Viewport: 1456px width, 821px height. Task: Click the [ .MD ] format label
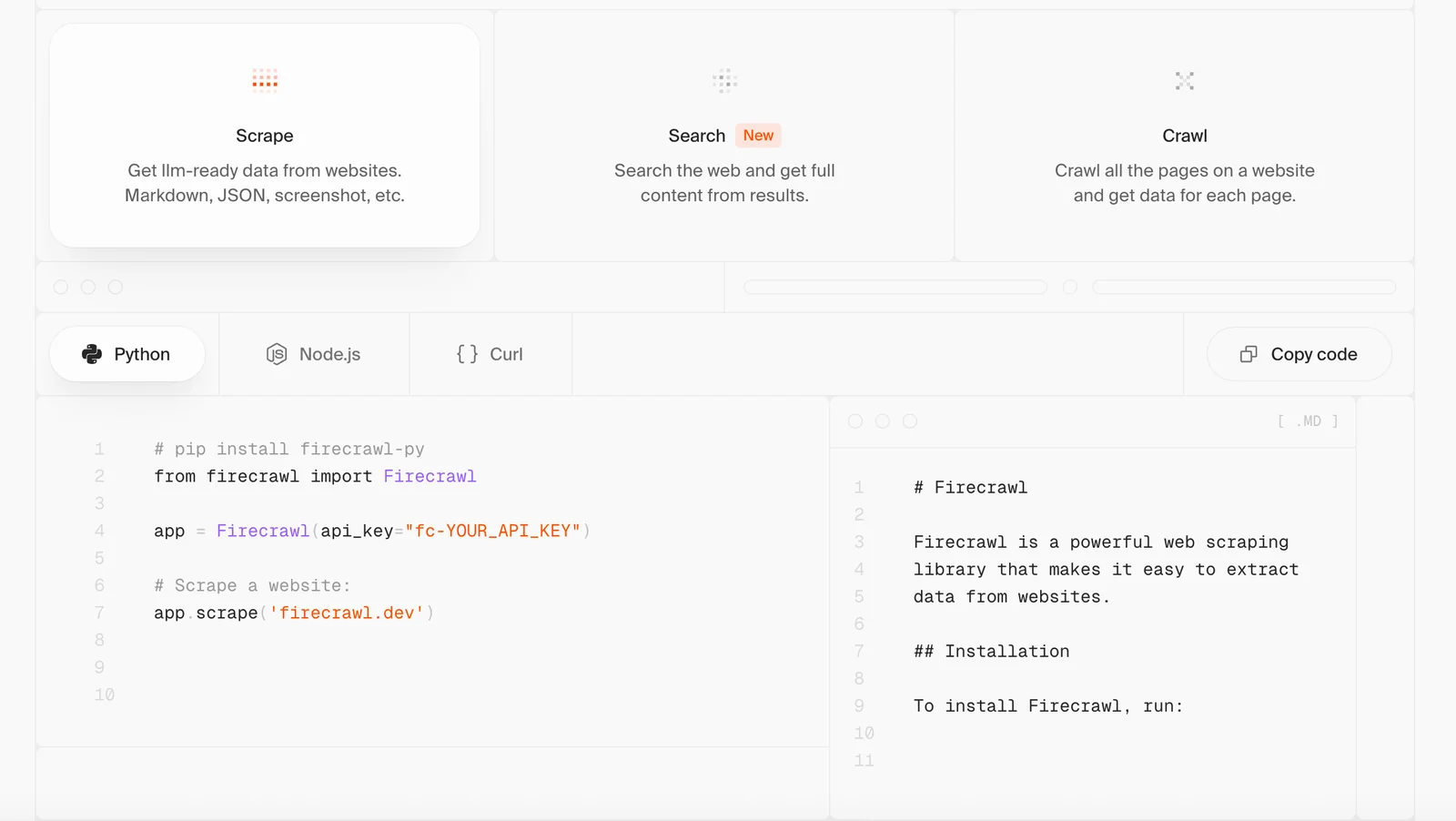click(1308, 421)
